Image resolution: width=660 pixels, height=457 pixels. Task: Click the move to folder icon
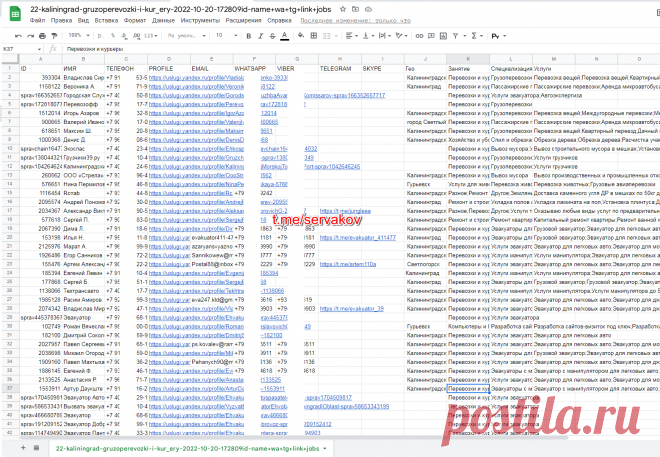coord(356,9)
